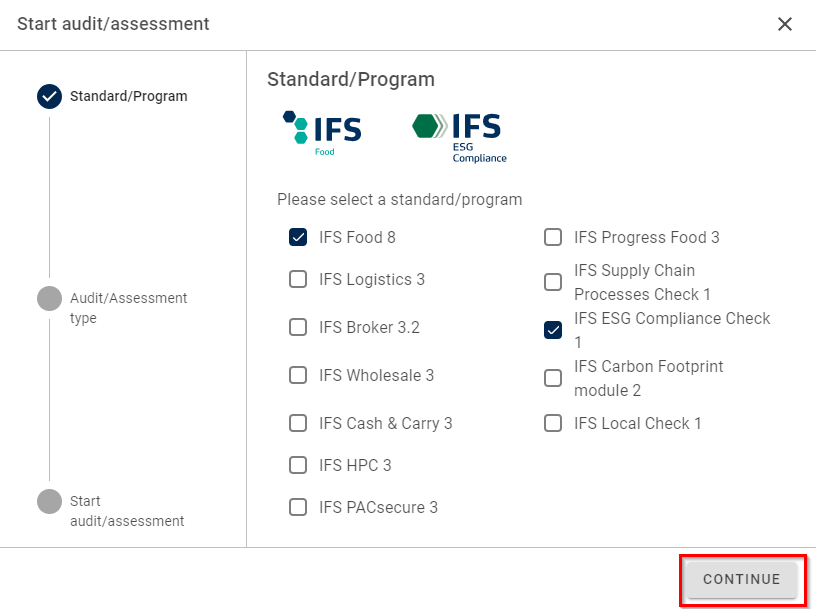Select the IFS Wholesale 3 checkbox
The width and height of the screenshot is (816, 609).
[298, 375]
